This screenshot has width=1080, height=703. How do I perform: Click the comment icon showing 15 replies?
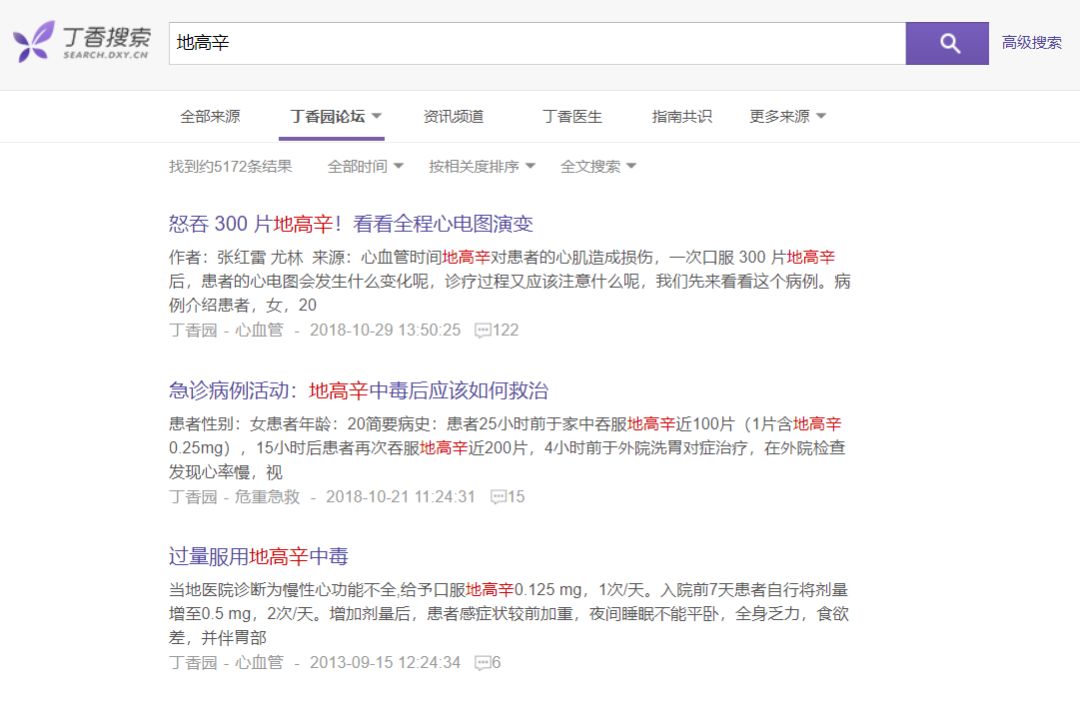tap(499, 497)
